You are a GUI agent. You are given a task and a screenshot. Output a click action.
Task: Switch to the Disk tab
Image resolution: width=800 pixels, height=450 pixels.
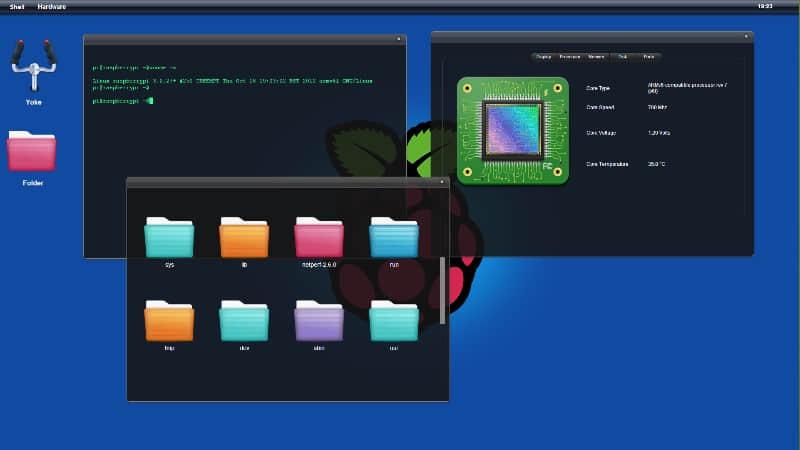(623, 57)
